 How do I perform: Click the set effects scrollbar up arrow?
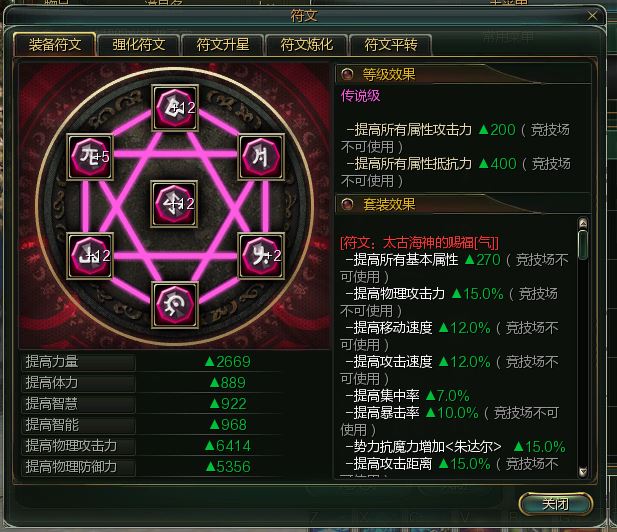[x=583, y=223]
